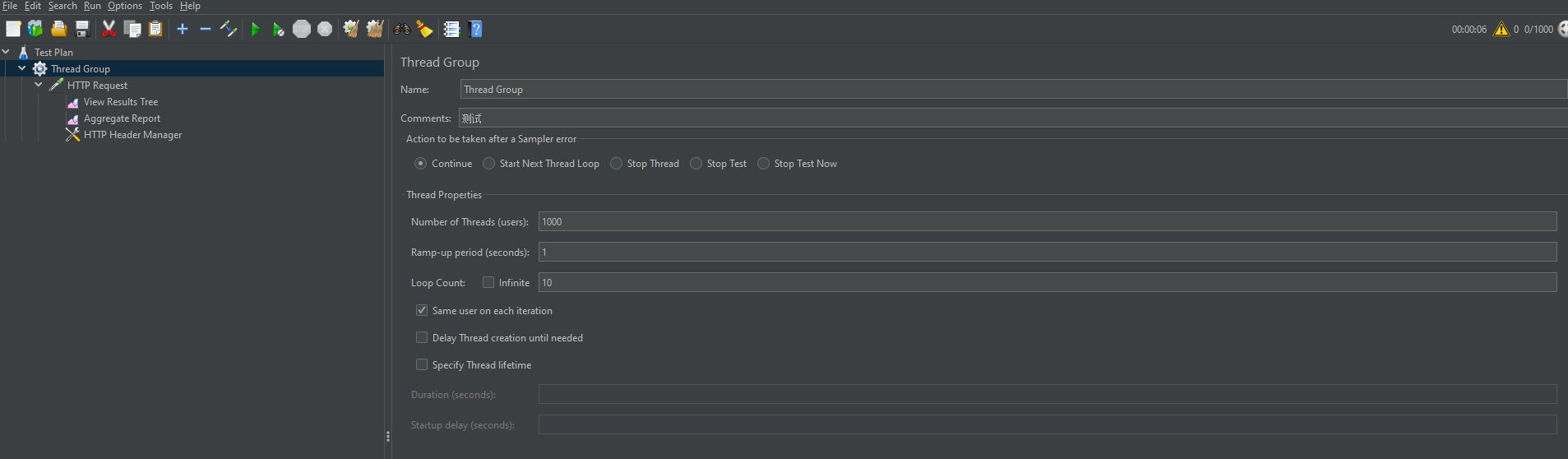
Task: Click the Ramp-up period field
Action: click(x=1048, y=252)
